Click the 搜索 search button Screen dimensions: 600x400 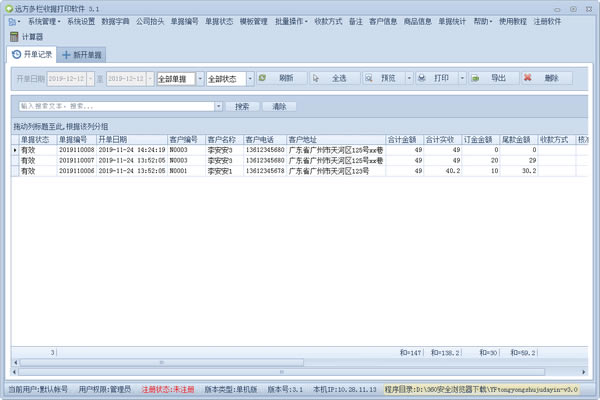(242, 106)
